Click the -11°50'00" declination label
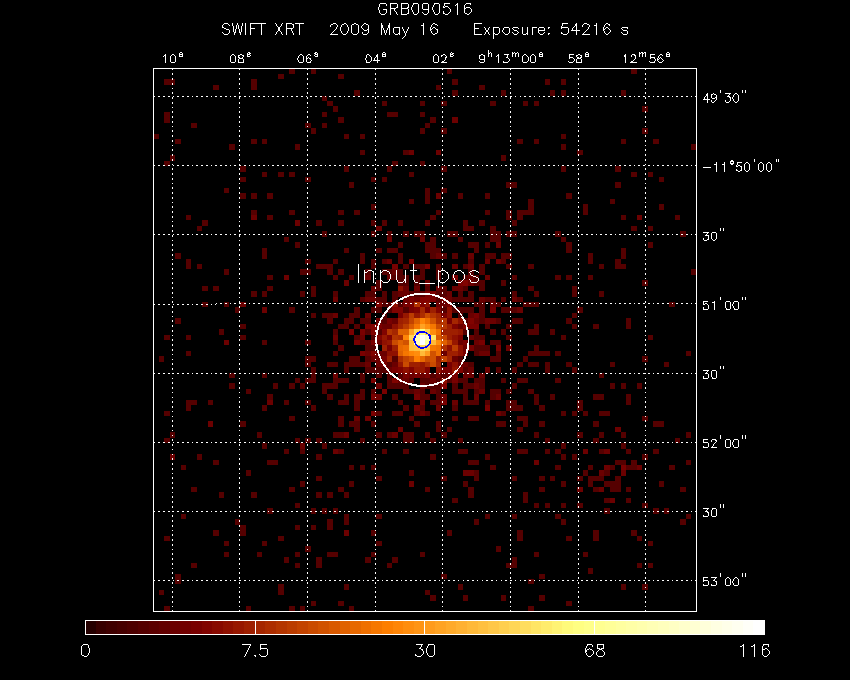This screenshot has width=850, height=680. [739, 165]
